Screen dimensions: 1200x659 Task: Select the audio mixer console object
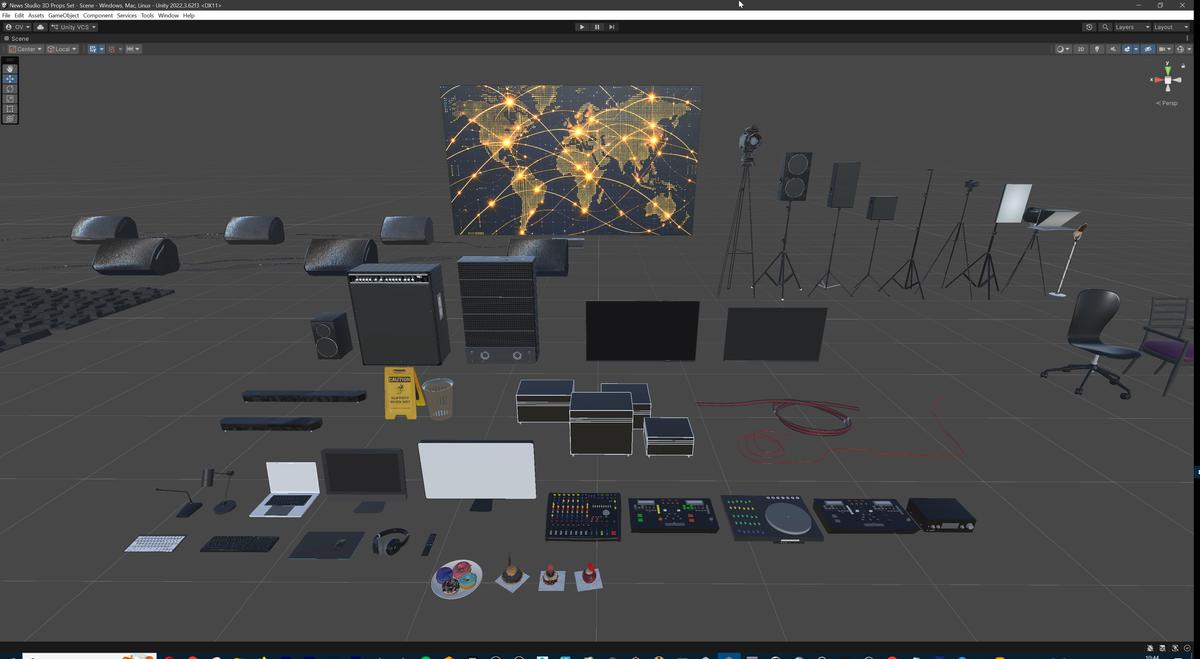(583, 515)
